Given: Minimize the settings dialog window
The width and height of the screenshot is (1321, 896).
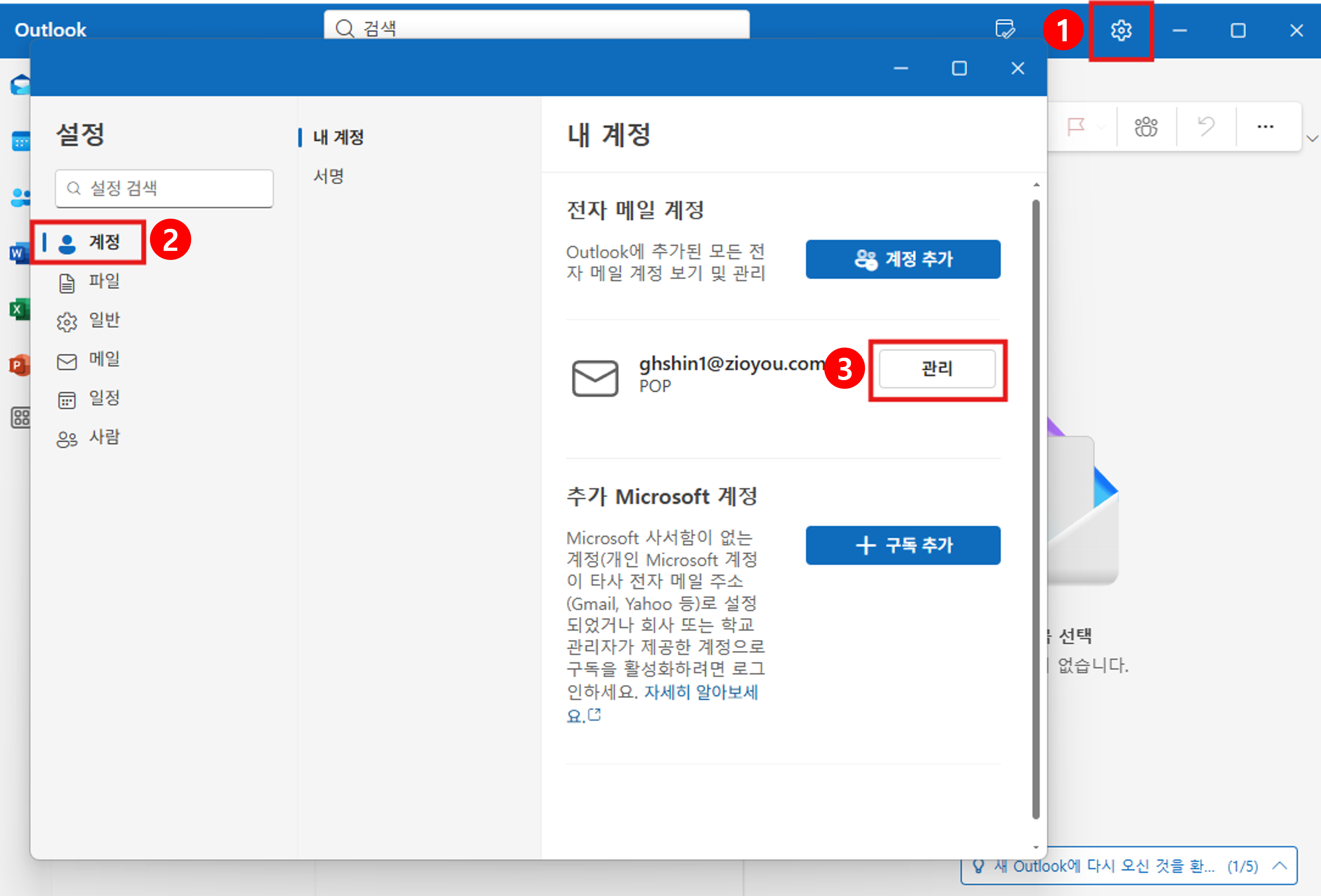Looking at the screenshot, I should tap(901, 68).
